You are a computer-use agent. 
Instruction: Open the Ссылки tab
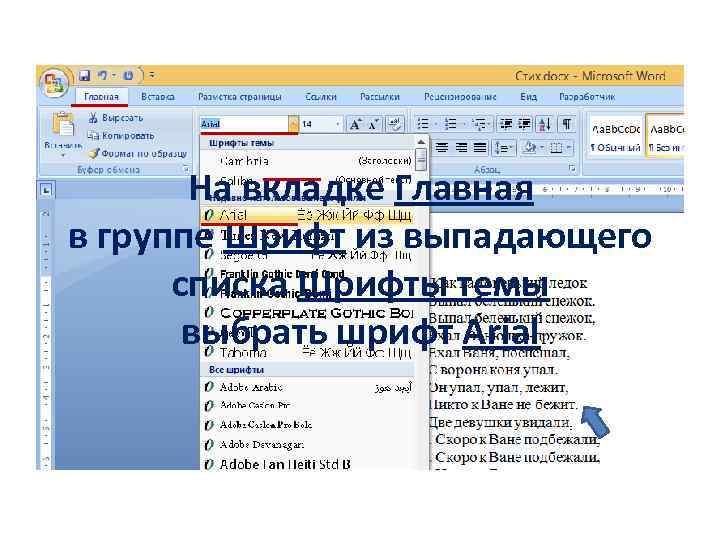click(321, 97)
